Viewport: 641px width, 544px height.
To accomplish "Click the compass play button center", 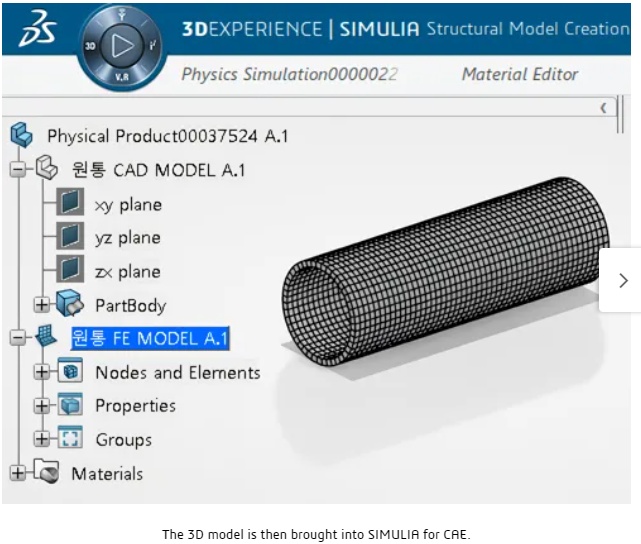I will point(121,45).
